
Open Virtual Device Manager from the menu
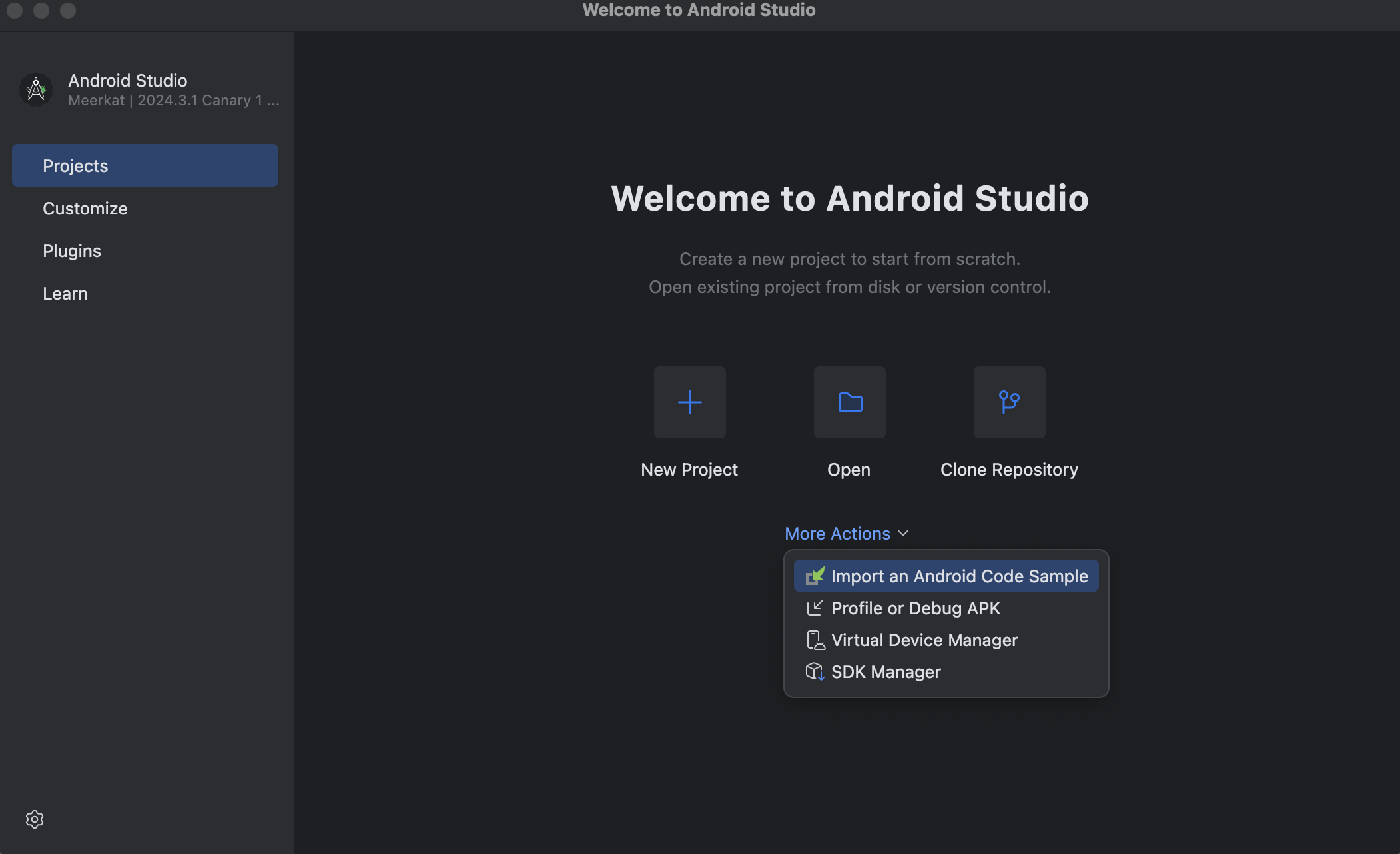[924, 640]
